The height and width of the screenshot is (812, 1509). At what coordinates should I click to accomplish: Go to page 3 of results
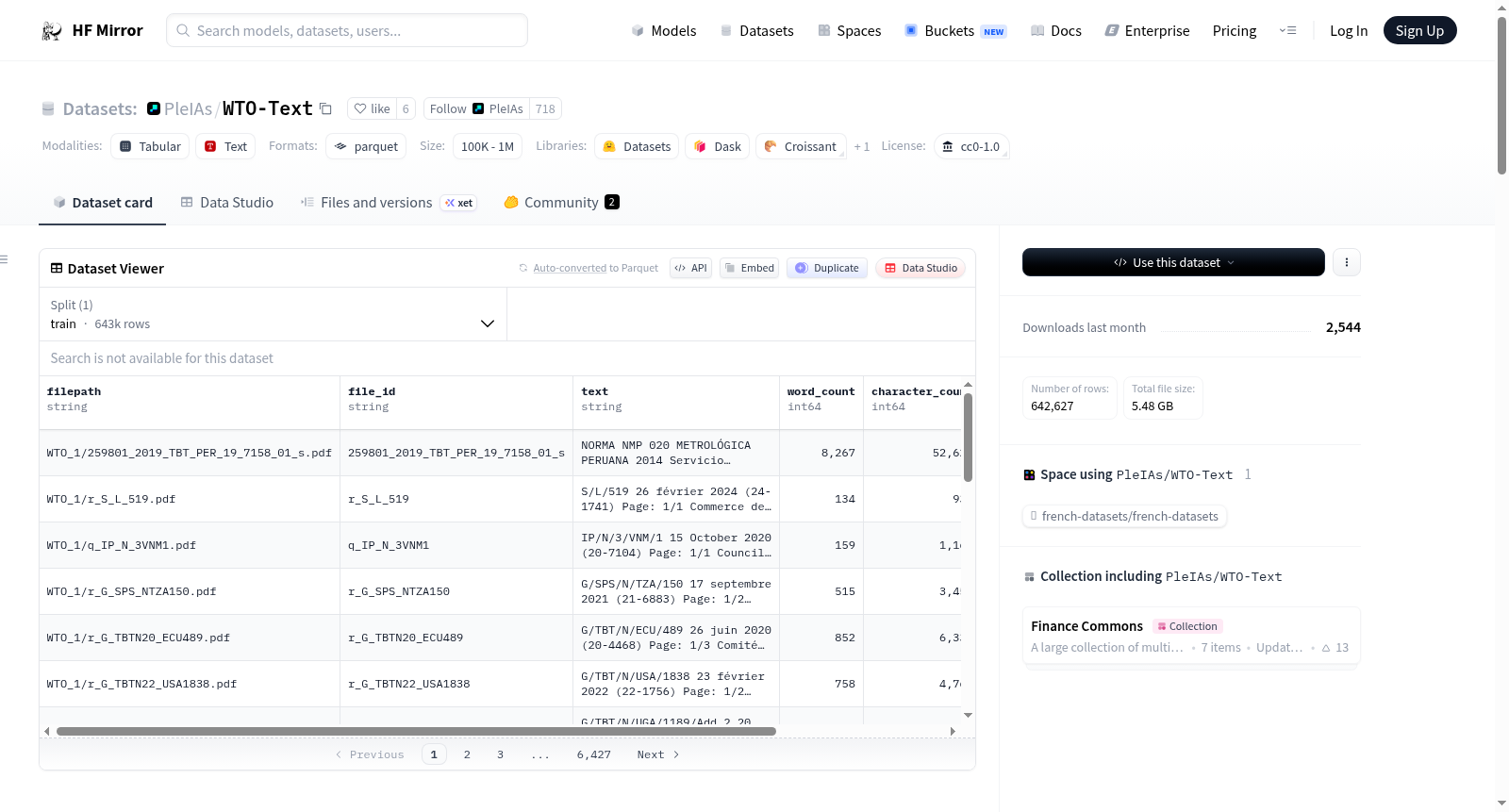coord(500,754)
